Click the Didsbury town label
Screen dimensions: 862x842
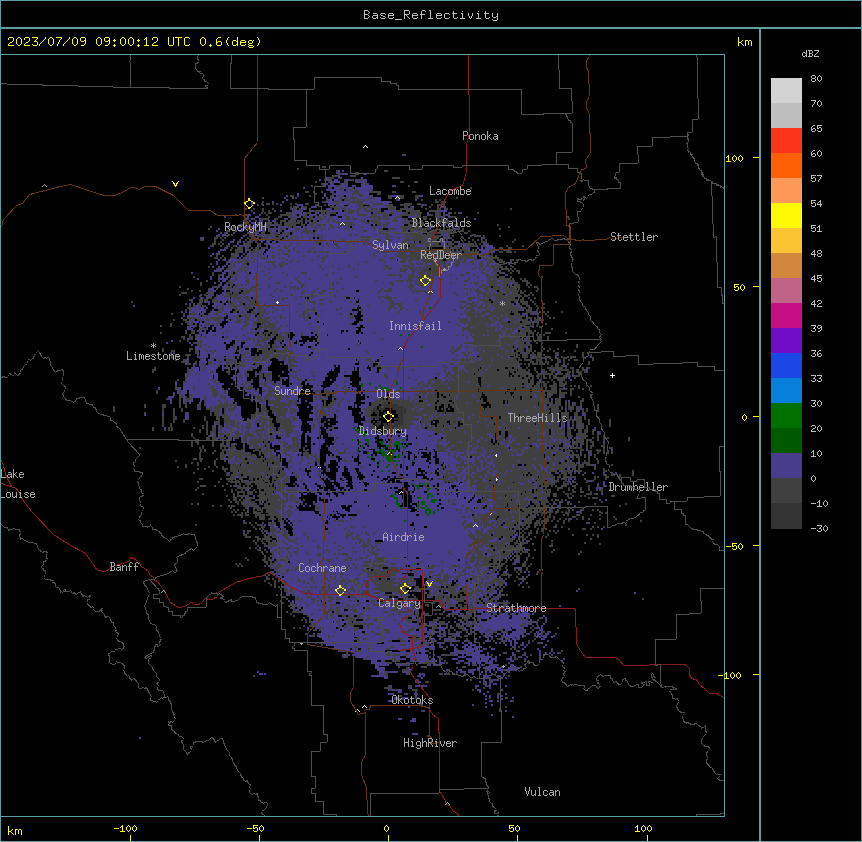pos(383,431)
